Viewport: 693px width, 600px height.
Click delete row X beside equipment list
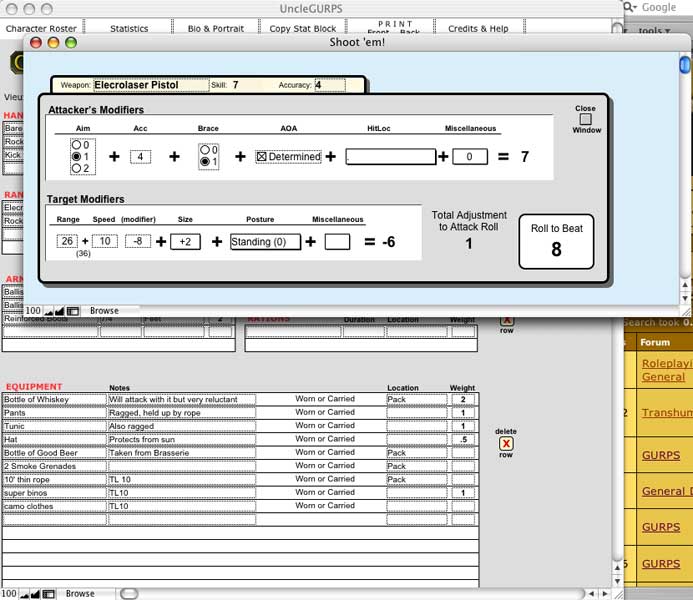point(506,443)
